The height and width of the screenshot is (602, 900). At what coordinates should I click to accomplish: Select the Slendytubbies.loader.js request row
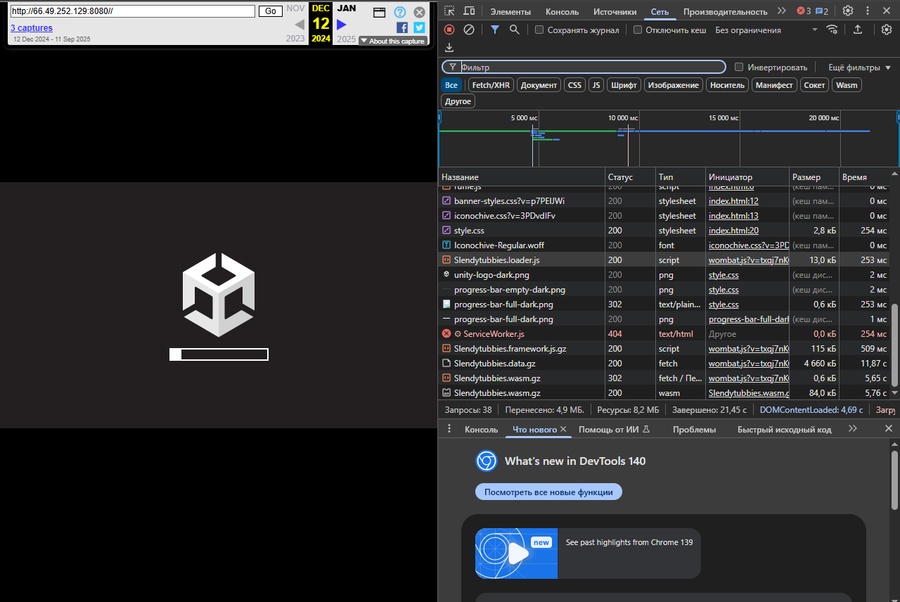(x=665, y=260)
